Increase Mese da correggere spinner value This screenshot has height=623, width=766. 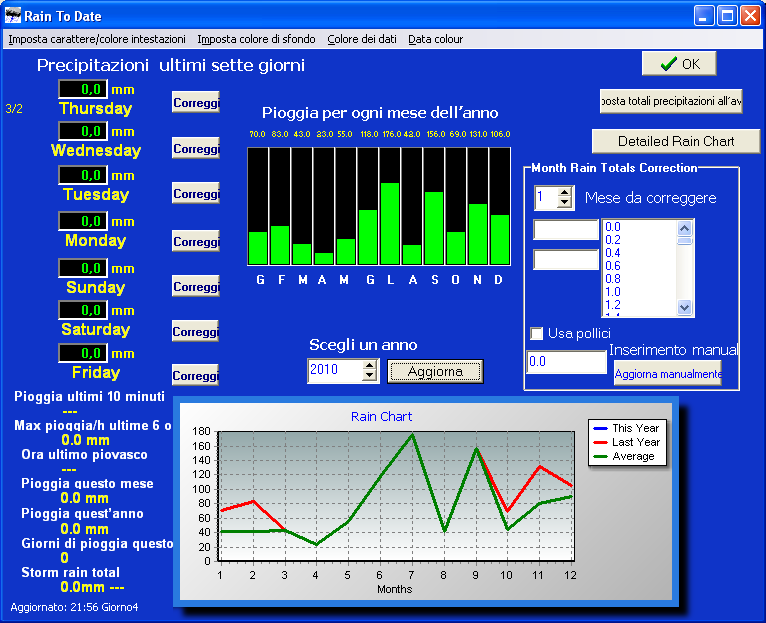565,192
